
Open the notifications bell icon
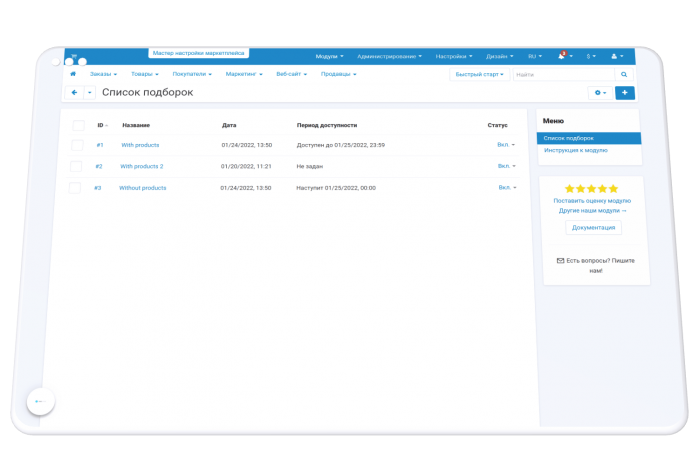pyautogui.click(x=562, y=56)
